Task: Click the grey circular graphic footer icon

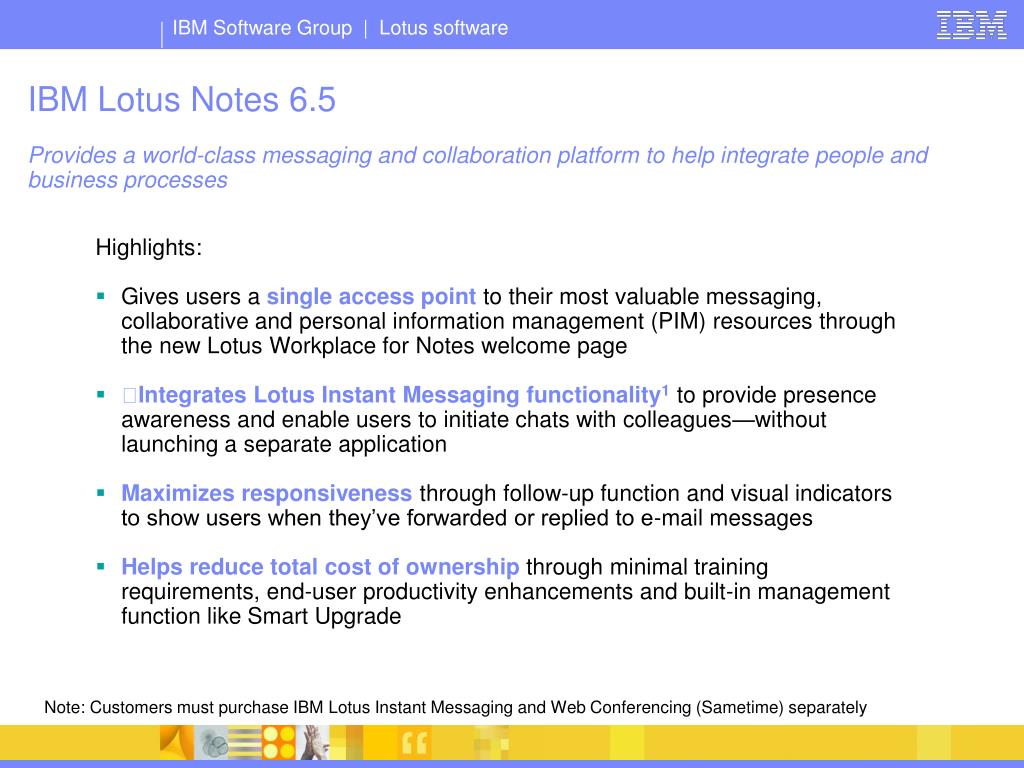Action: pos(211,743)
